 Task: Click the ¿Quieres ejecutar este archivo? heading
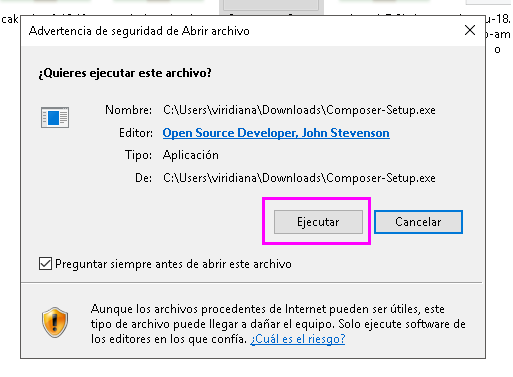pyautogui.click(x=125, y=73)
